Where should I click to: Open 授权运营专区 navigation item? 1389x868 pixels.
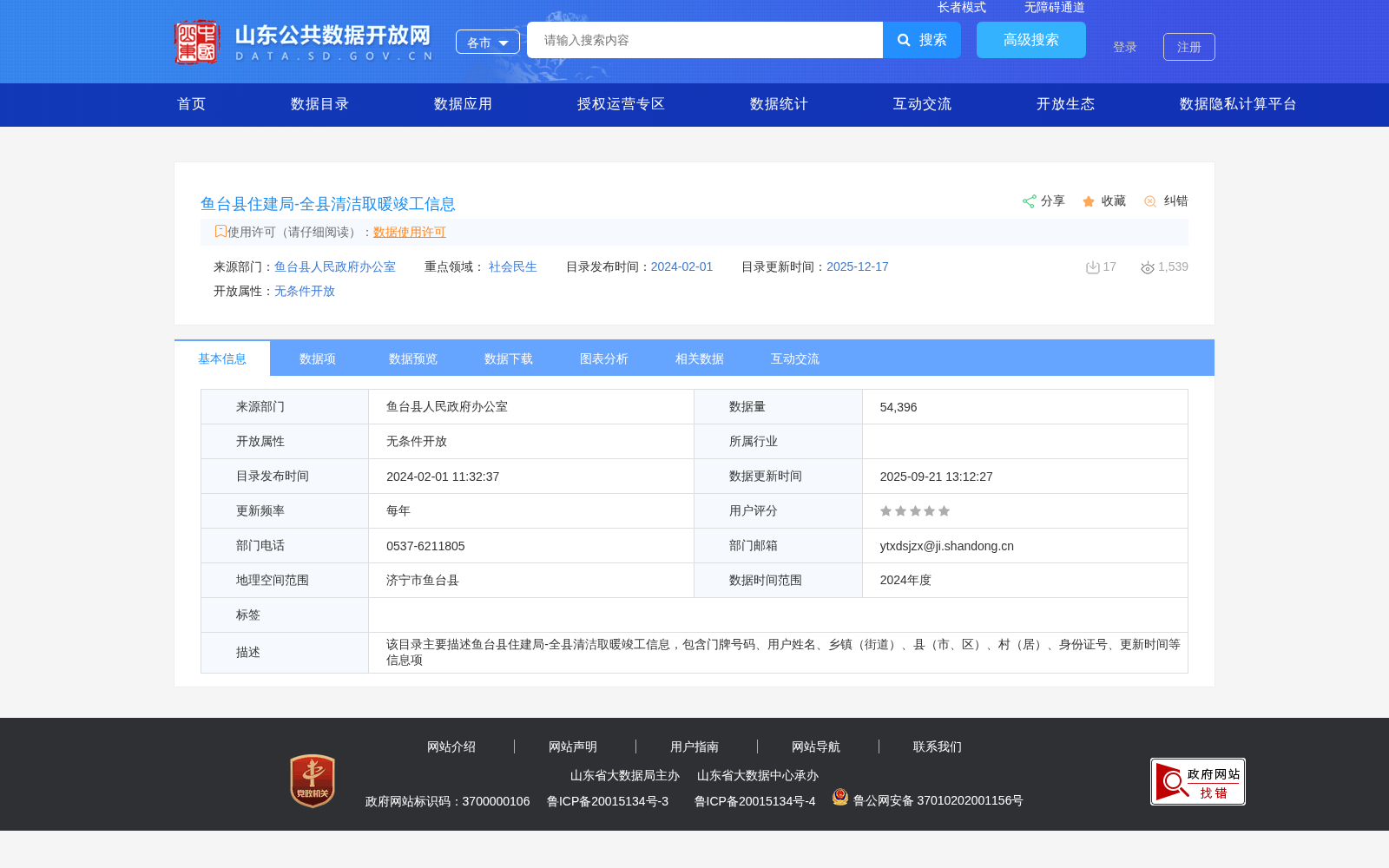622,104
